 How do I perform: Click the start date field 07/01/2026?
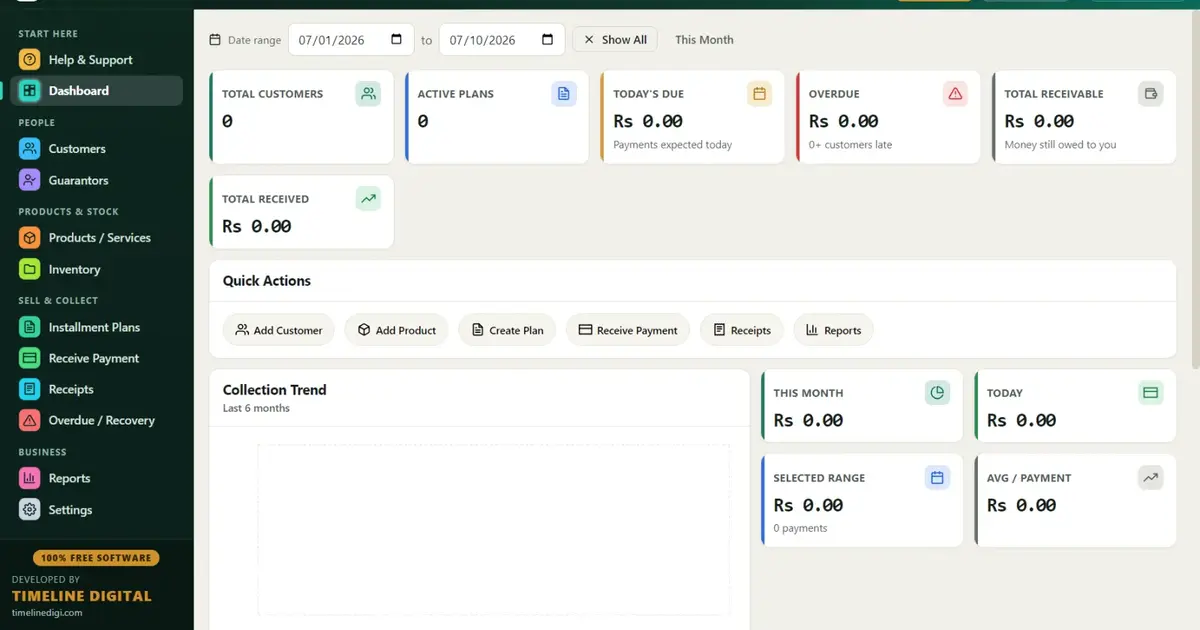pos(351,40)
